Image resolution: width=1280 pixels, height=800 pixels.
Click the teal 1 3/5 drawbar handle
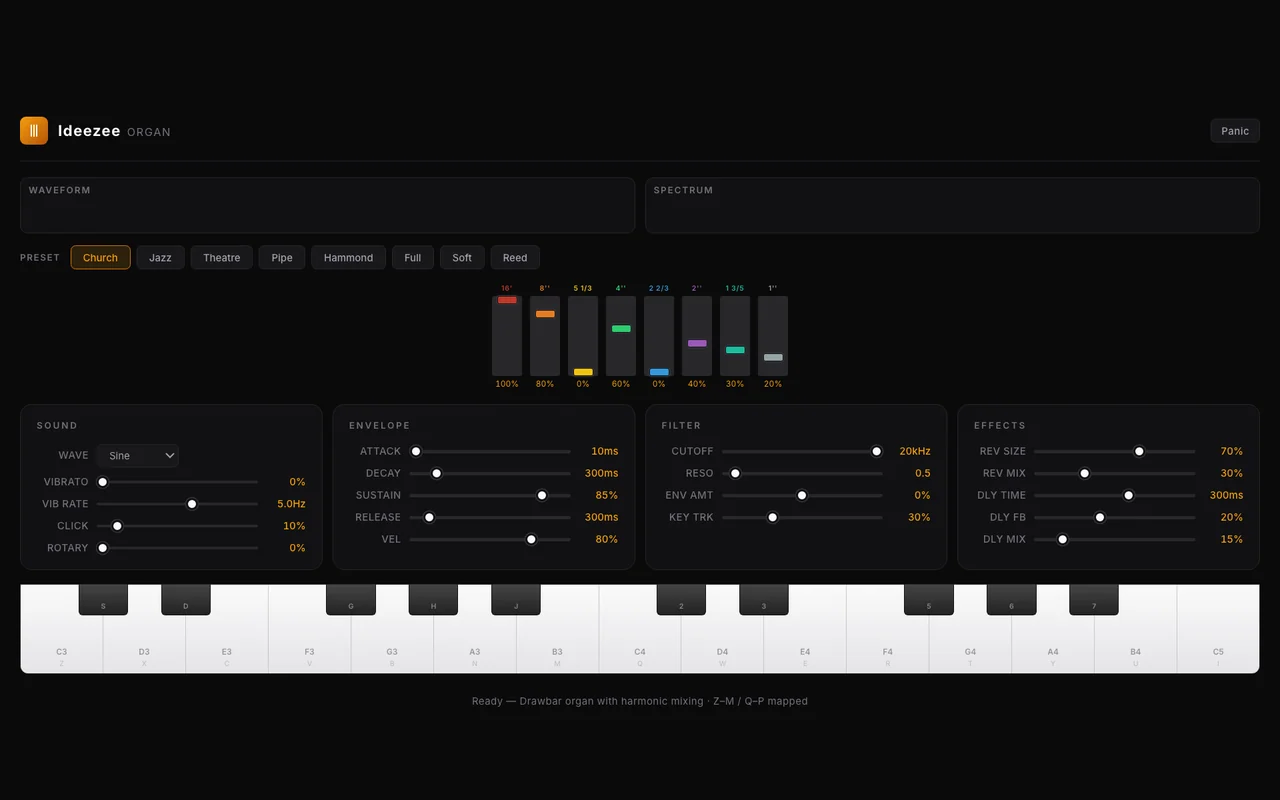pos(735,350)
